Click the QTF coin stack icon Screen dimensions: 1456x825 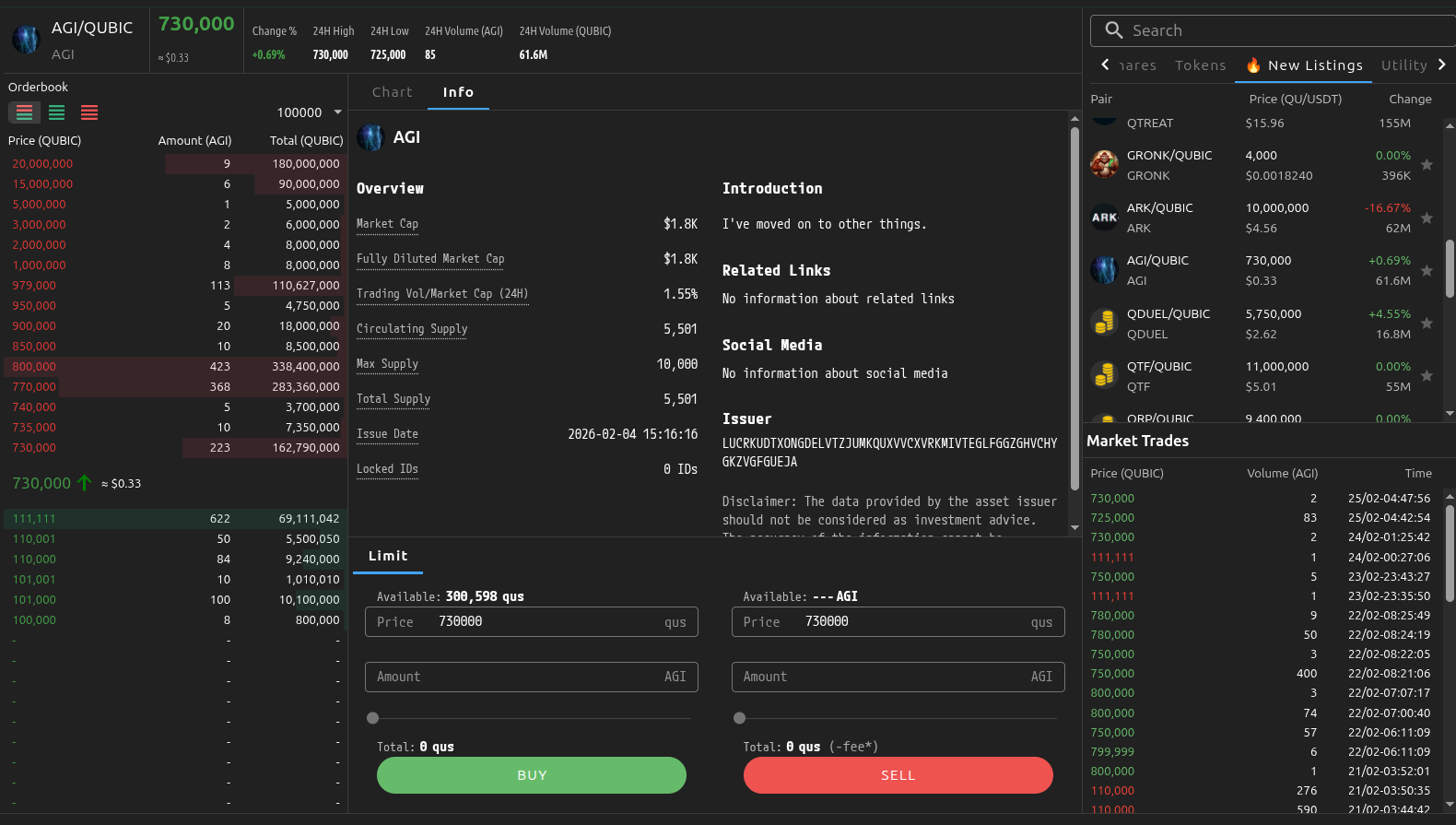pos(1104,376)
